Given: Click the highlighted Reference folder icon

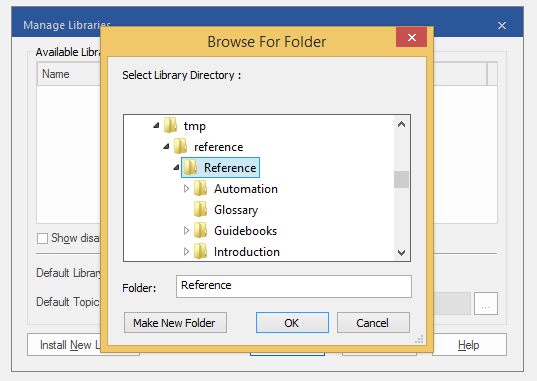Looking at the screenshot, I should tap(190, 167).
